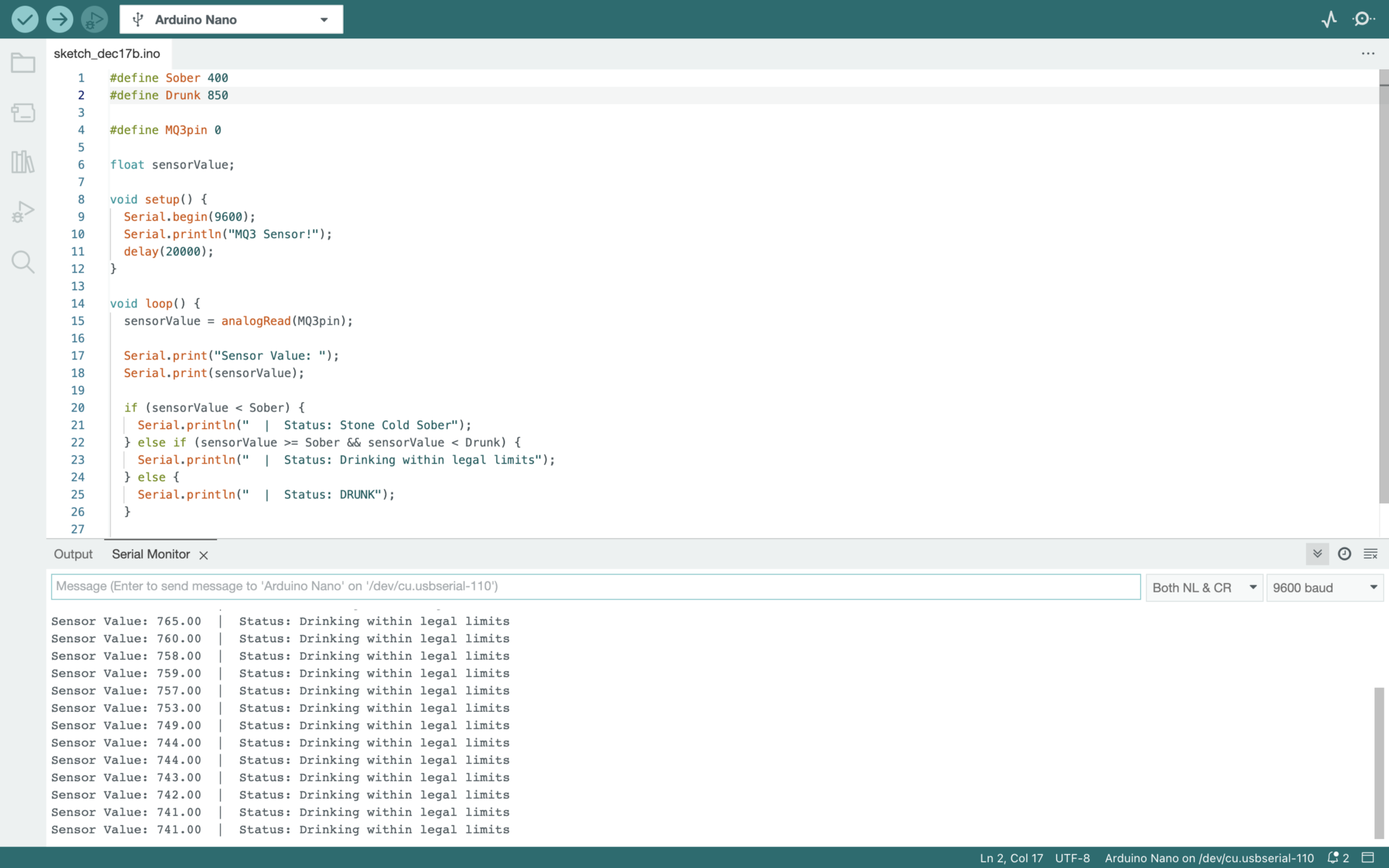This screenshot has height=868, width=1389.
Task: Open the Boards Manager sidebar icon
Action: point(23,113)
